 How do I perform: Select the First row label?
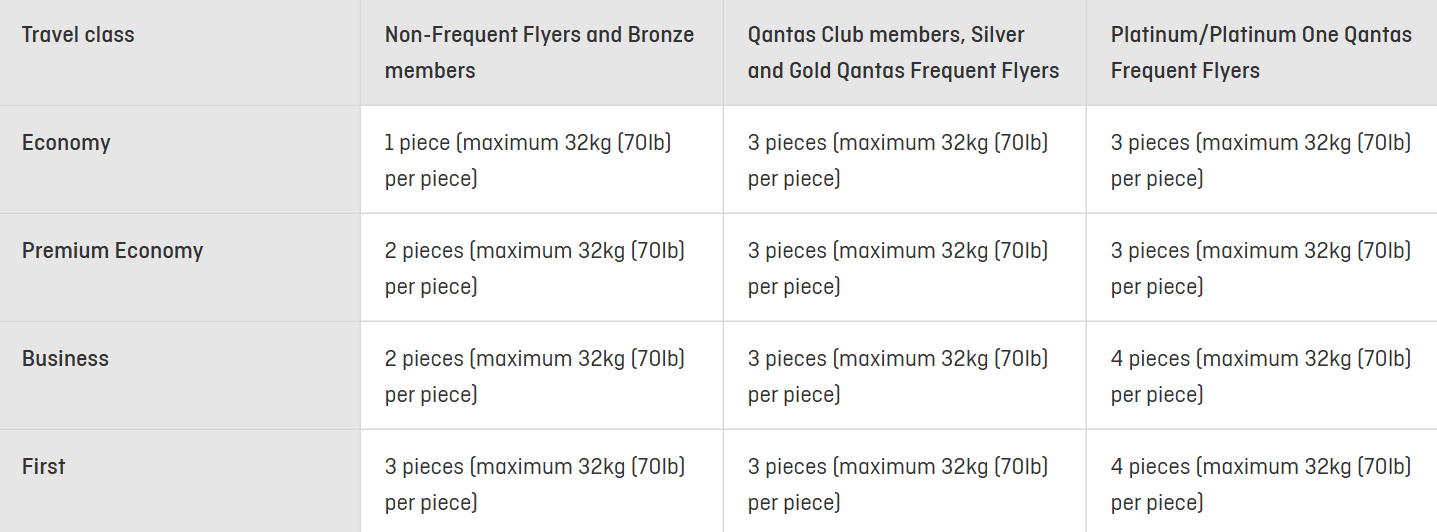43,466
